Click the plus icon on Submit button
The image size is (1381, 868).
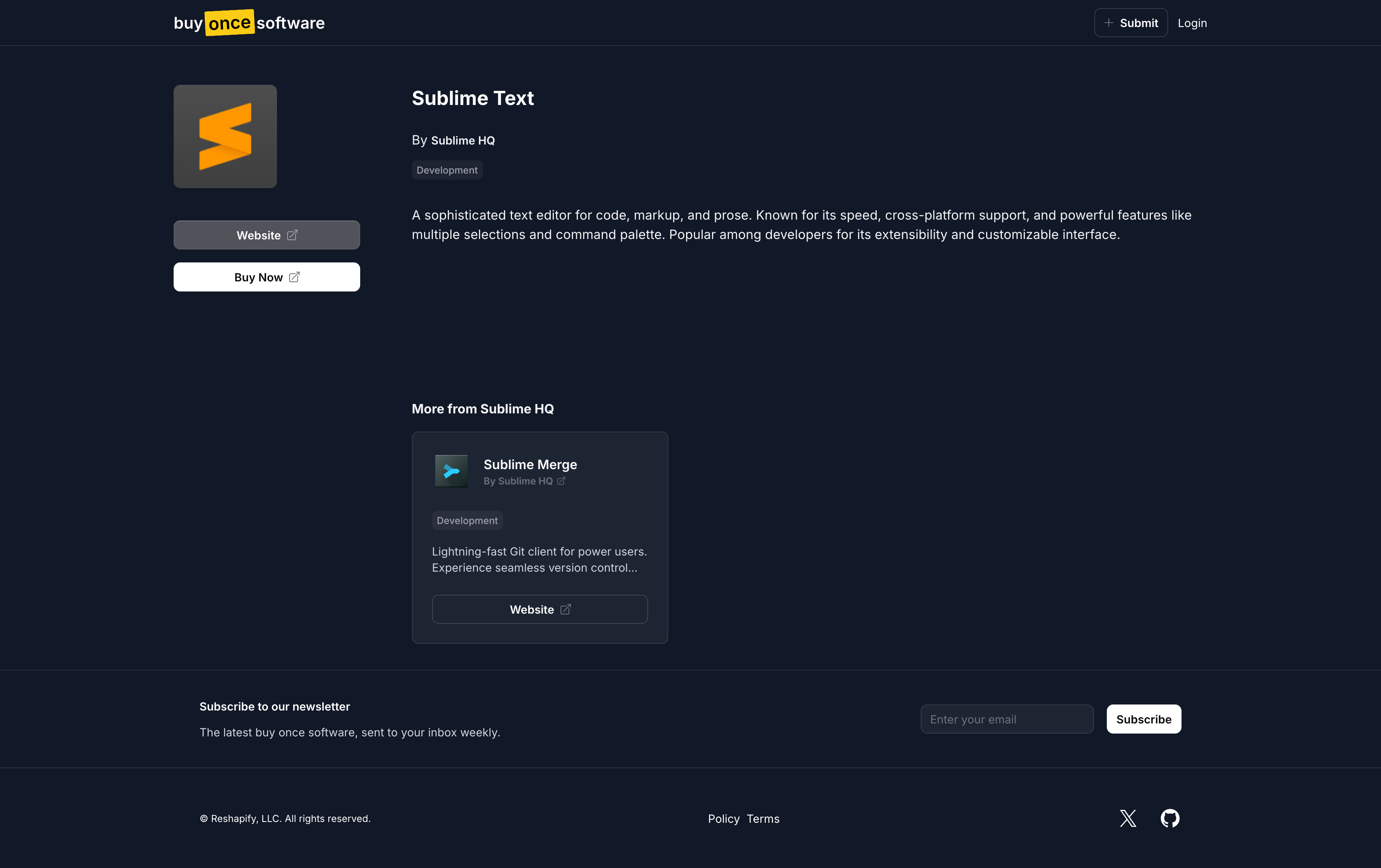tap(1108, 23)
